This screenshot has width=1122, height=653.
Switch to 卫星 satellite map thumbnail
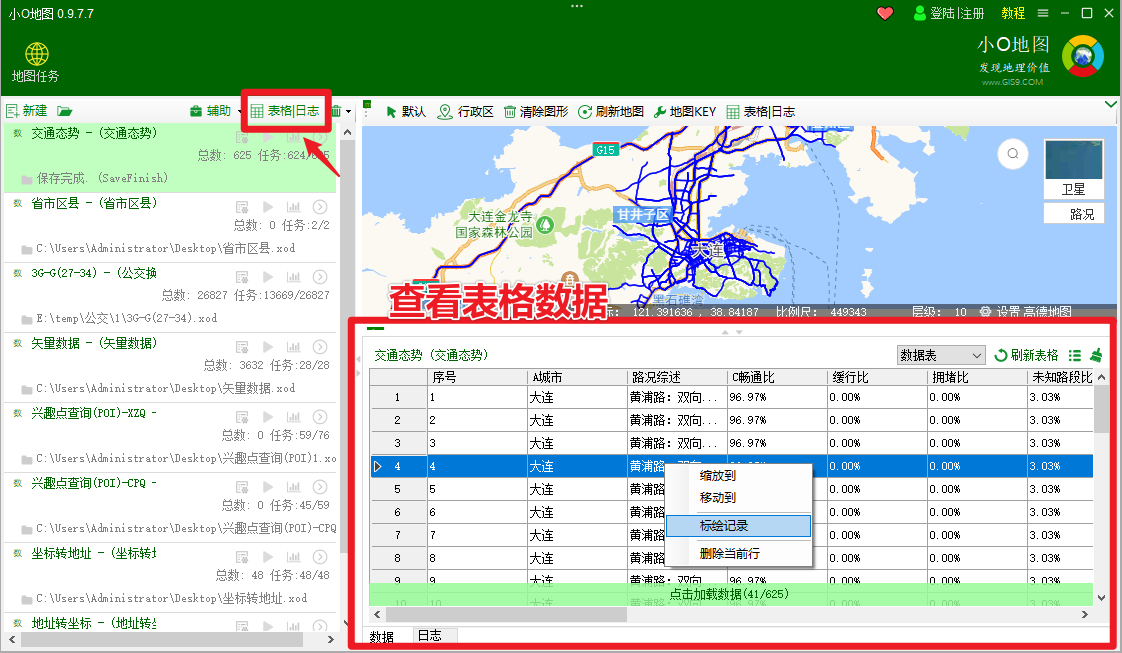coord(1073,169)
